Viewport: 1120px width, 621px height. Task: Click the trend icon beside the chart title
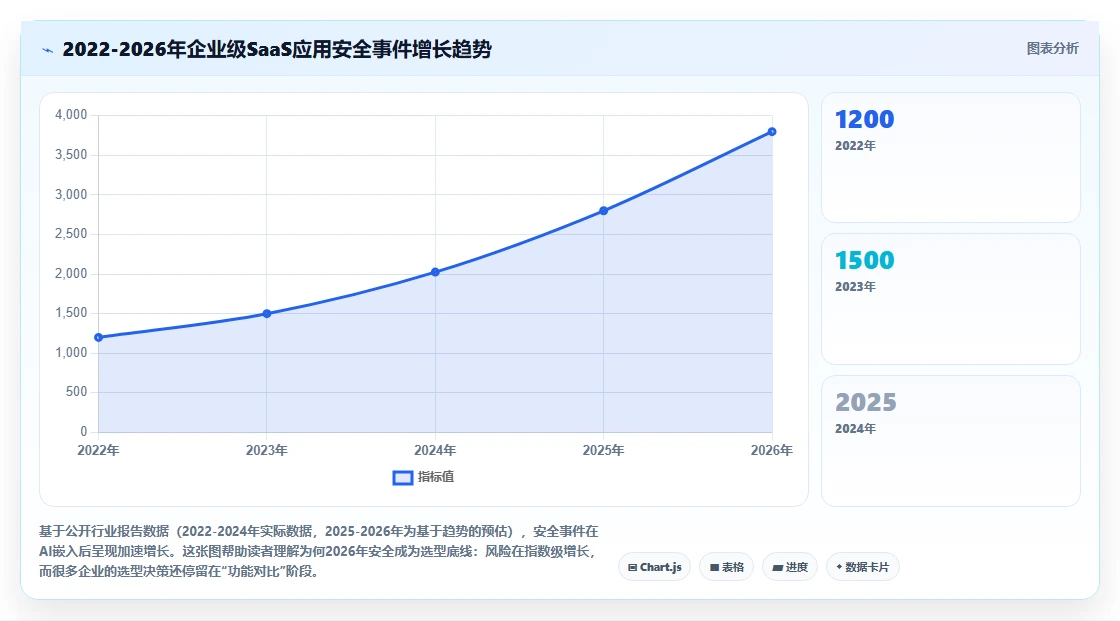click(x=48, y=50)
